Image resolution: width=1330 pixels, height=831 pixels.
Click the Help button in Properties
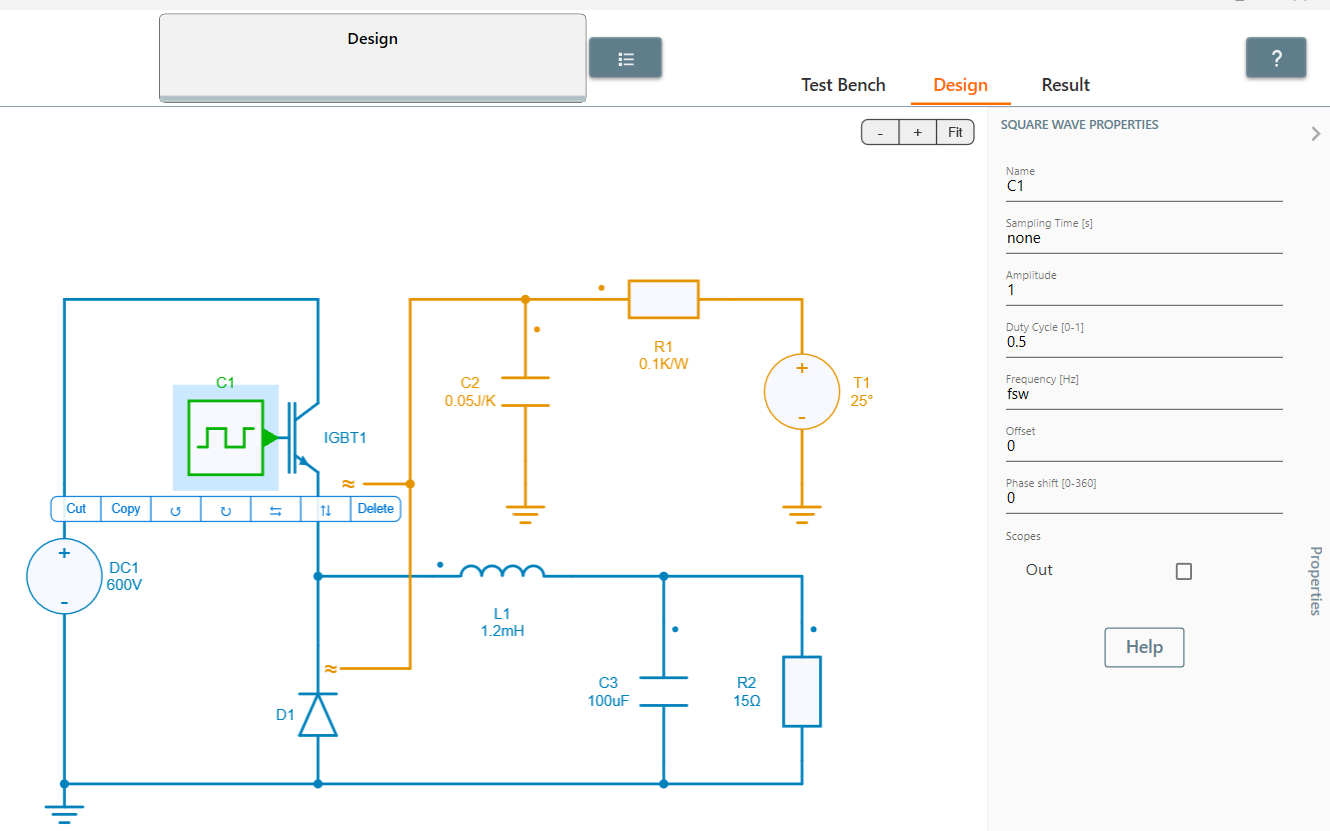[x=1143, y=647]
